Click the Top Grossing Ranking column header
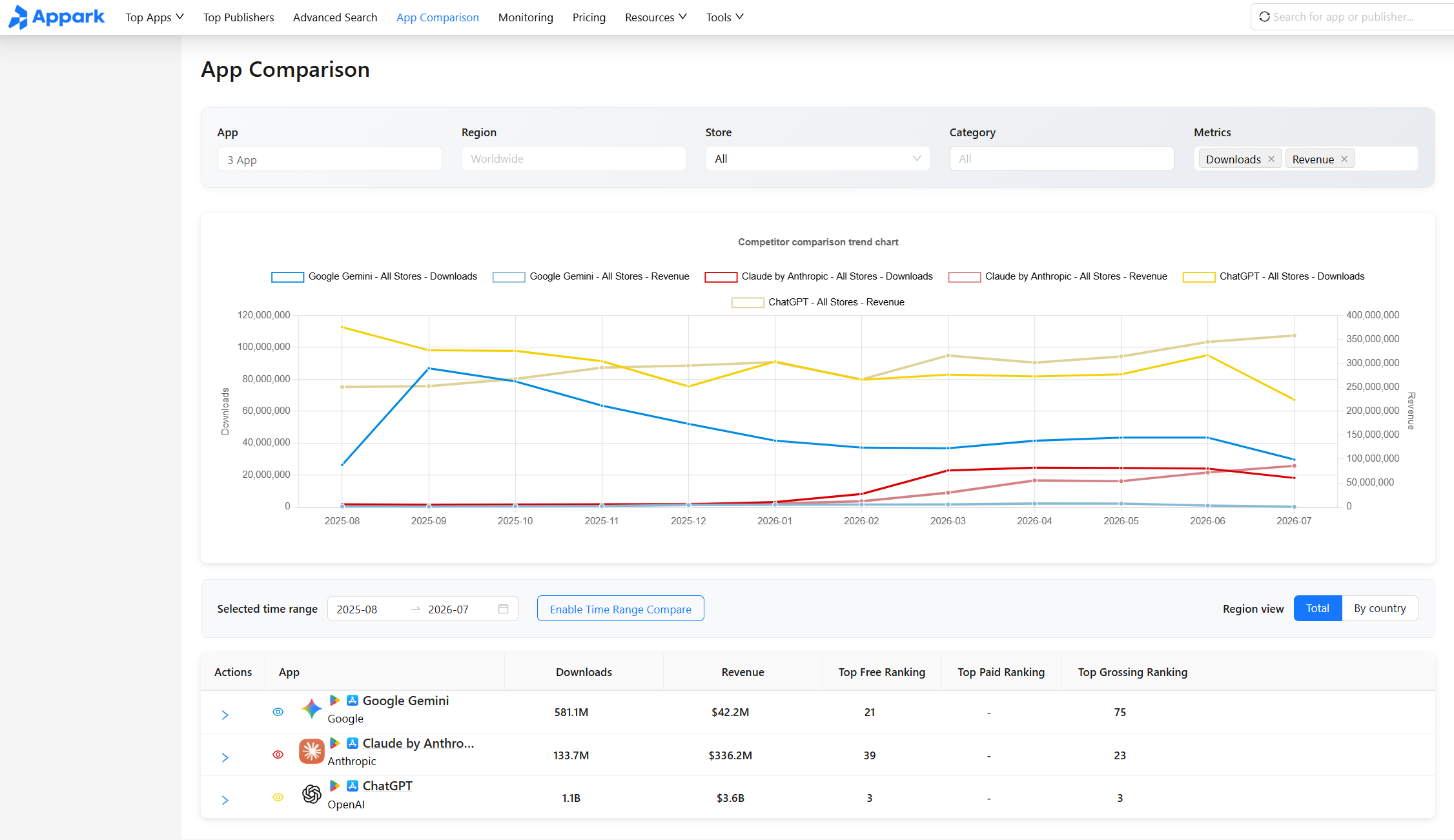 1132,672
